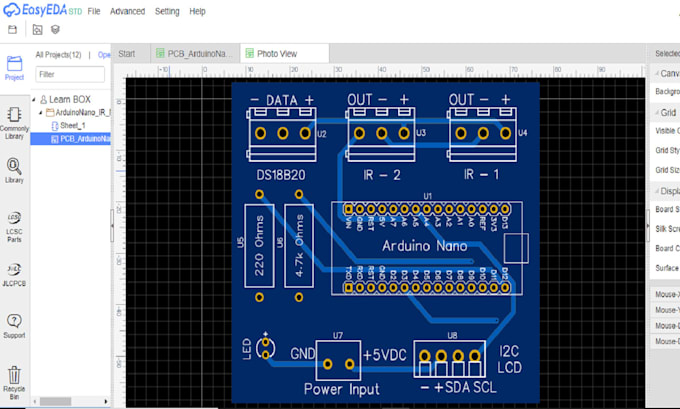The image size is (680, 409).
Task: Open the Project sidebar panel
Action: click(14, 68)
